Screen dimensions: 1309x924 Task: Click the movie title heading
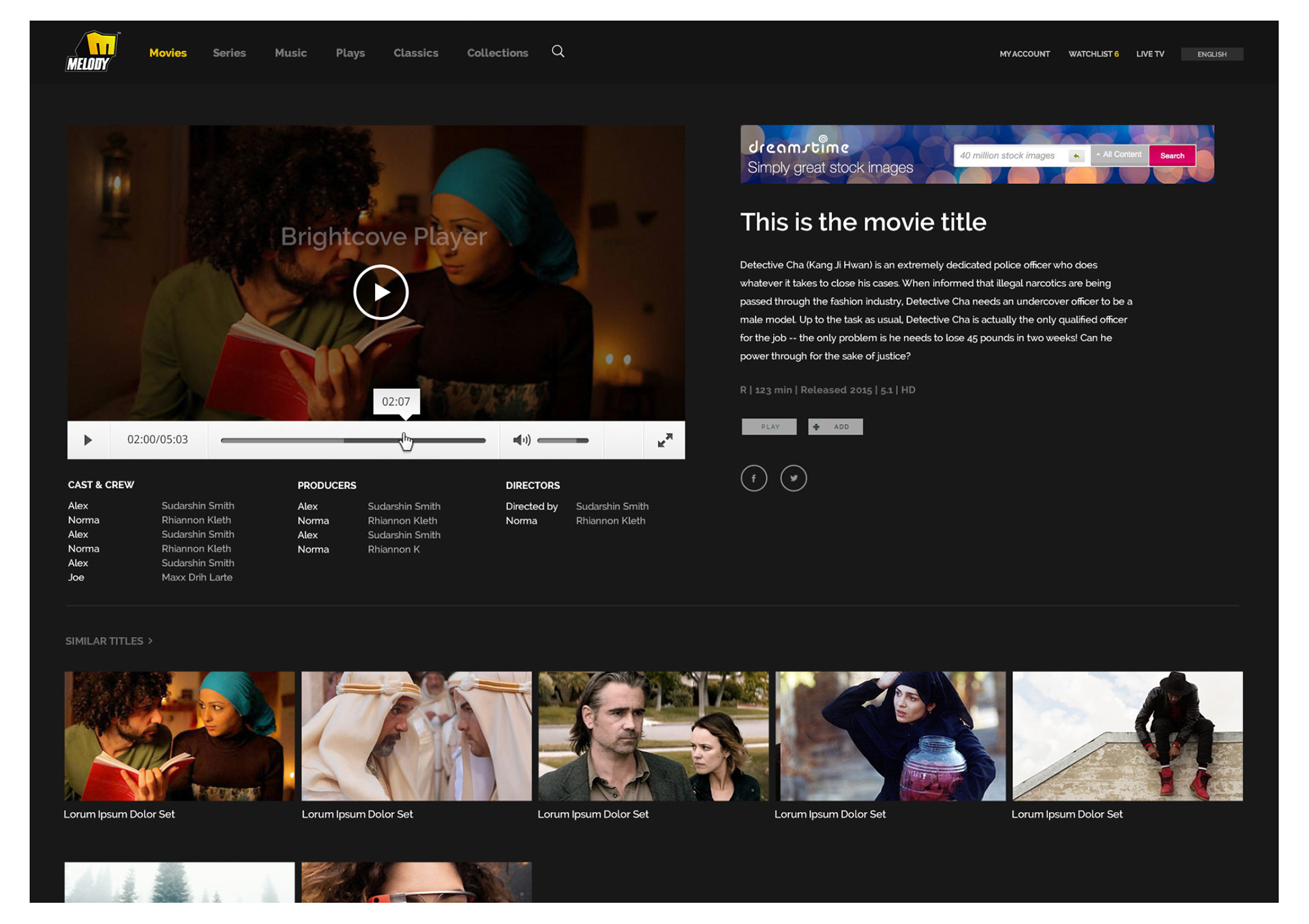[863, 222]
